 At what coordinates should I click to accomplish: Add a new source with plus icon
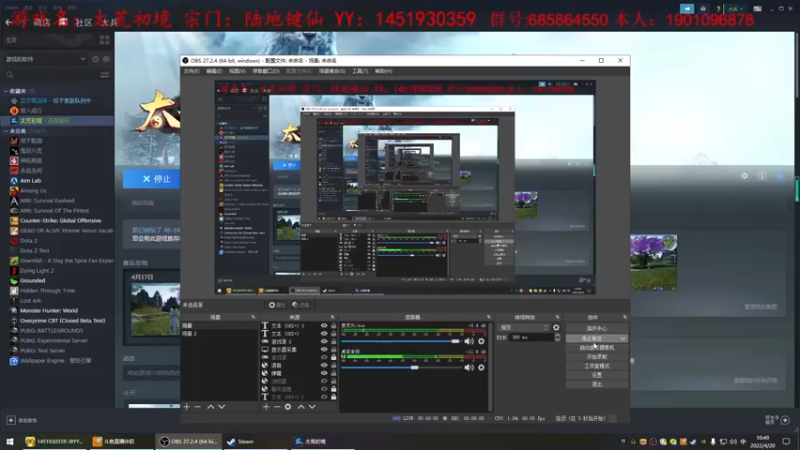tap(266, 407)
